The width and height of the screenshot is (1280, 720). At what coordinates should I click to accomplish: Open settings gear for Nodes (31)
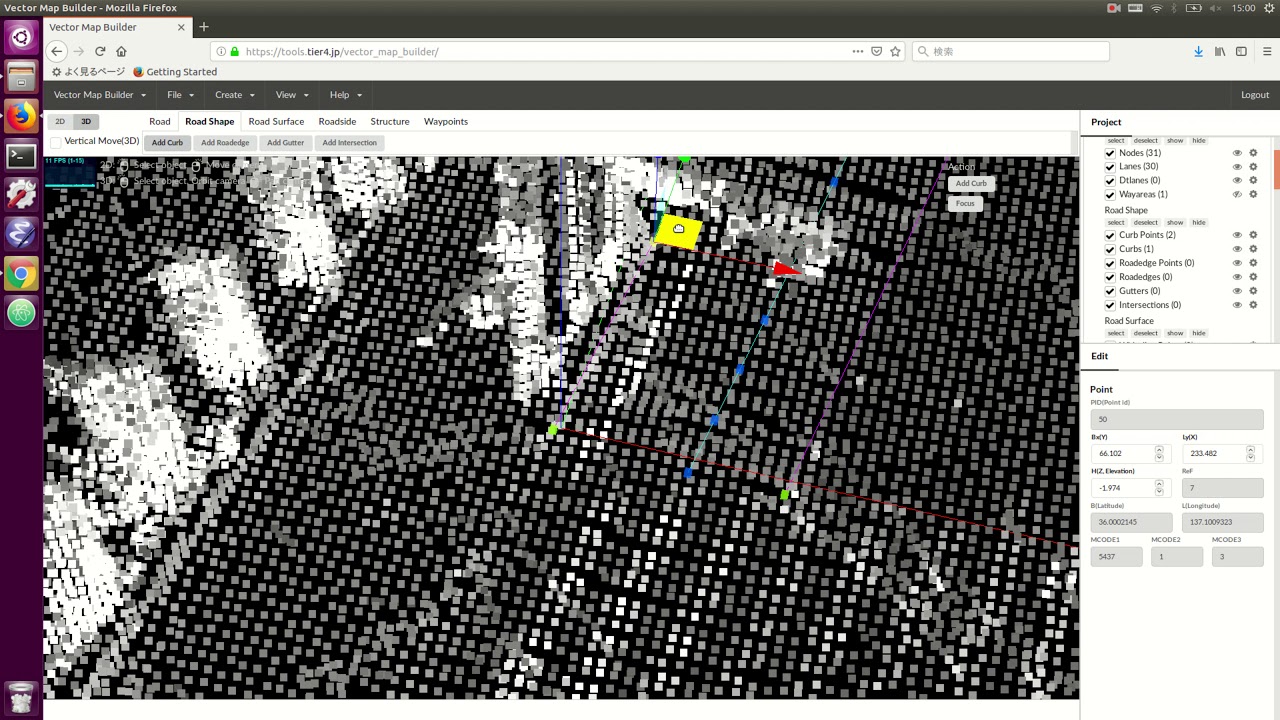(x=1253, y=153)
